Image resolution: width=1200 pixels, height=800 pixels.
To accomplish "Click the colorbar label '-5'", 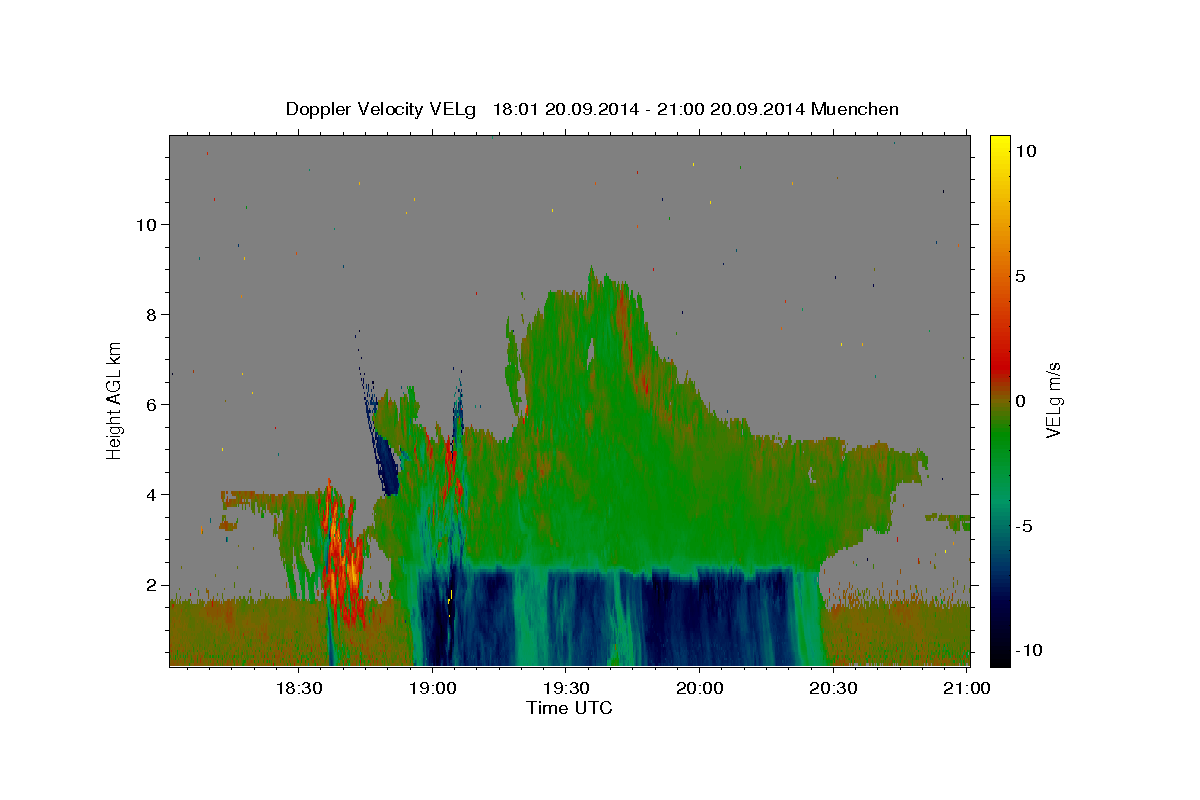I will click(x=1022, y=526).
